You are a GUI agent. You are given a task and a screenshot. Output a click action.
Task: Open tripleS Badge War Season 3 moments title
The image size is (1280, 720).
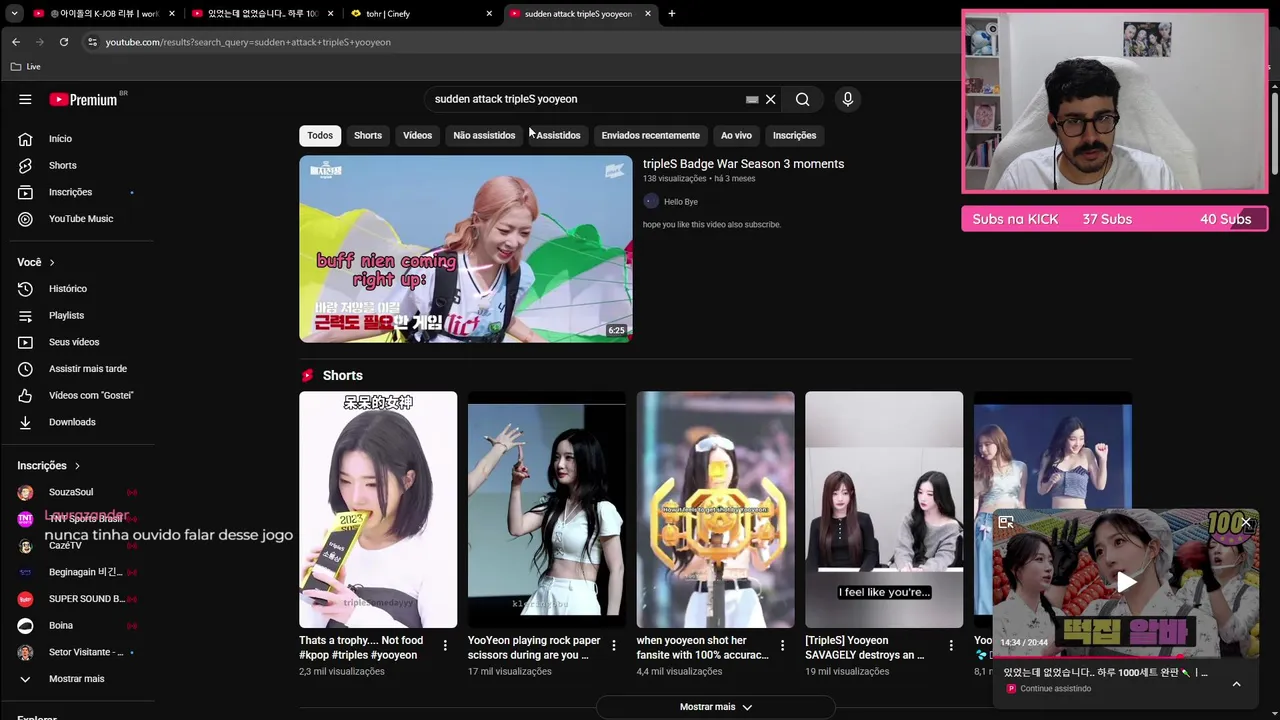(743, 164)
